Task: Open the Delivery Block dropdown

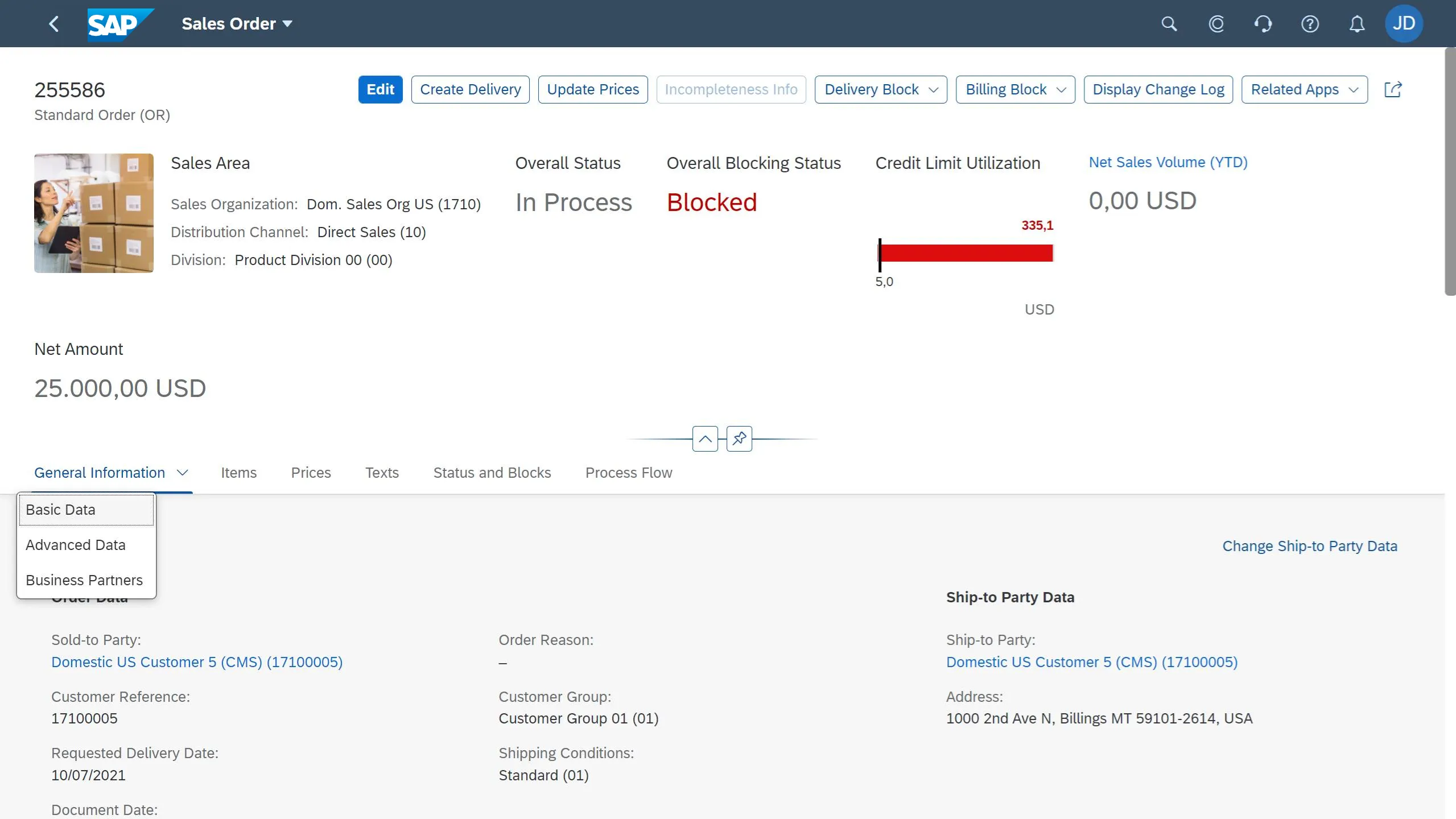Action: click(x=880, y=89)
